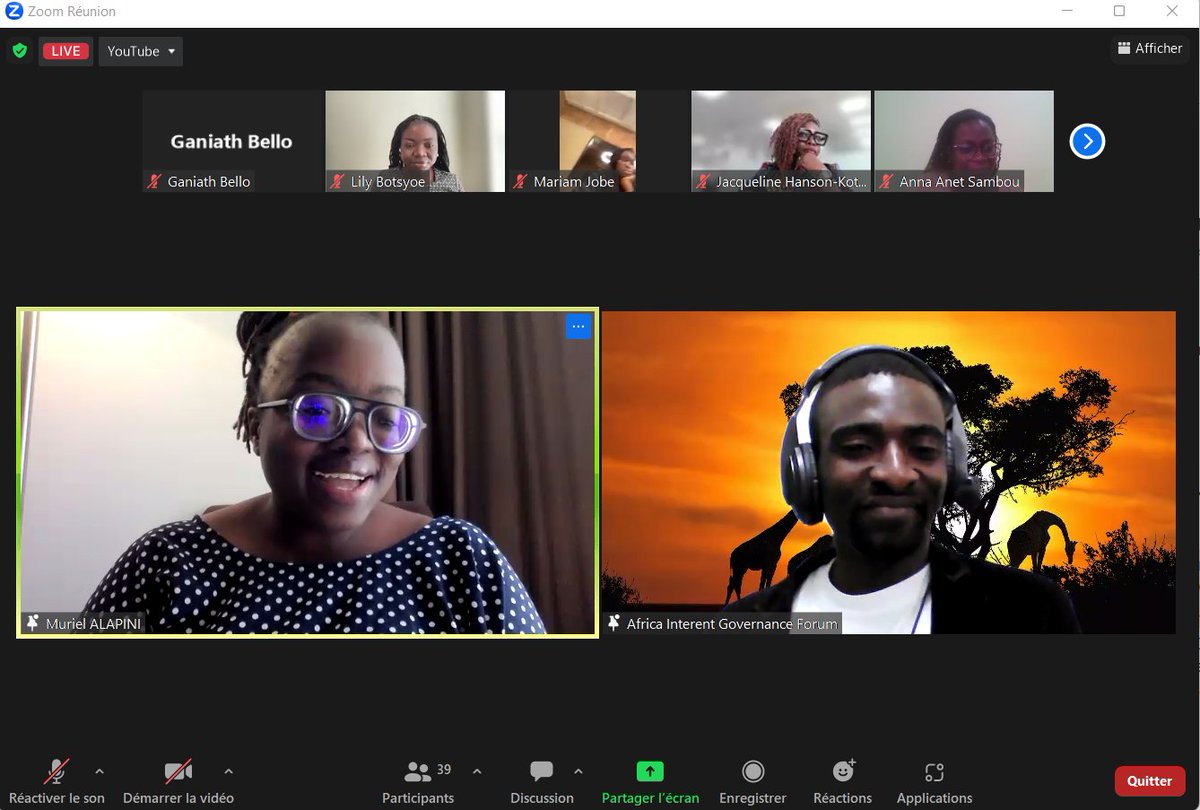Select Anna Anet Sambou video thumbnail
This screenshot has height=810, width=1200.
[x=964, y=141]
